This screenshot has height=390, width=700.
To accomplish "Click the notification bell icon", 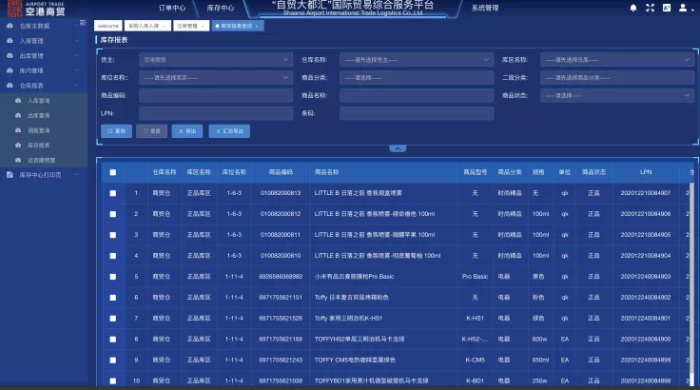I will pyautogui.click(x=633, y=8).
